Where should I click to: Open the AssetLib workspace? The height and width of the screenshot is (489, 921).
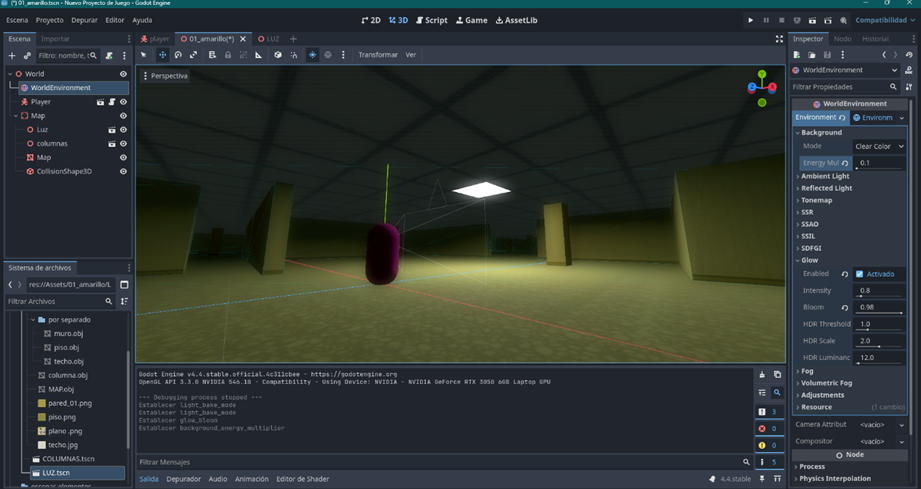tap(516, 20)
